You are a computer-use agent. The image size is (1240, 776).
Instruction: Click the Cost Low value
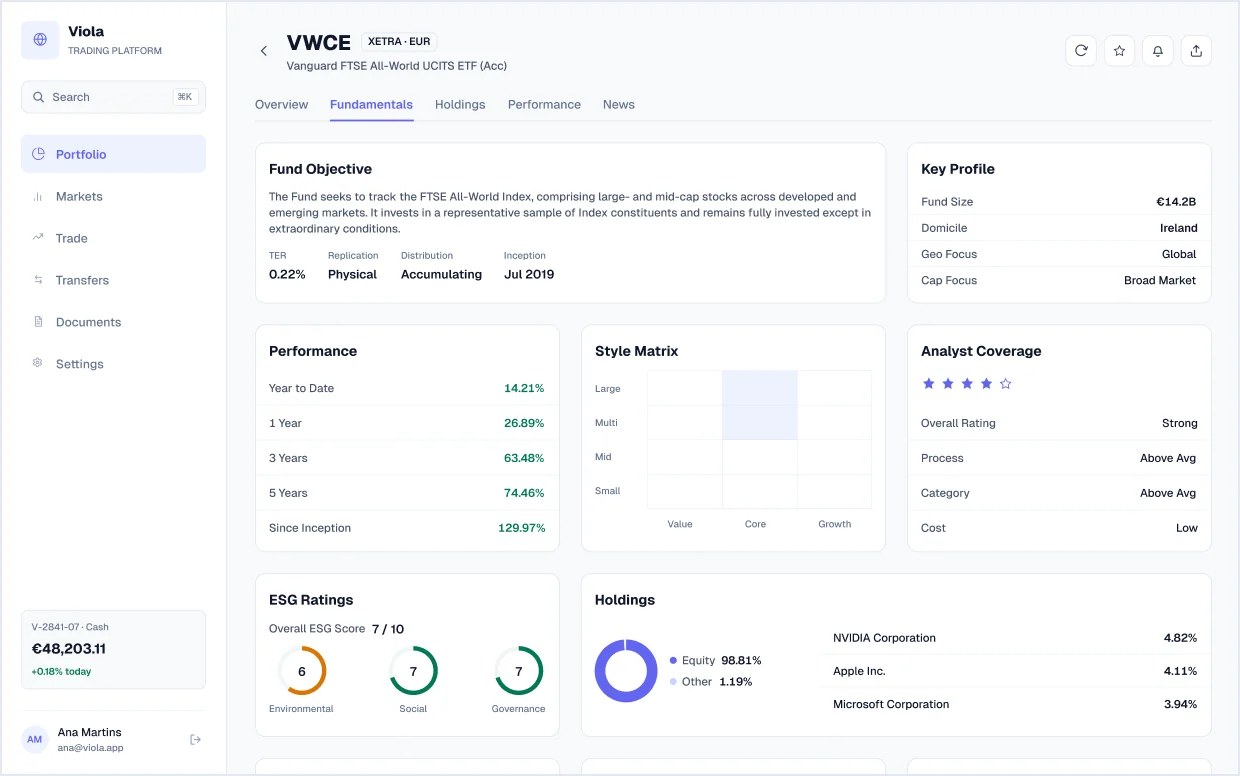pos(1187,528)
